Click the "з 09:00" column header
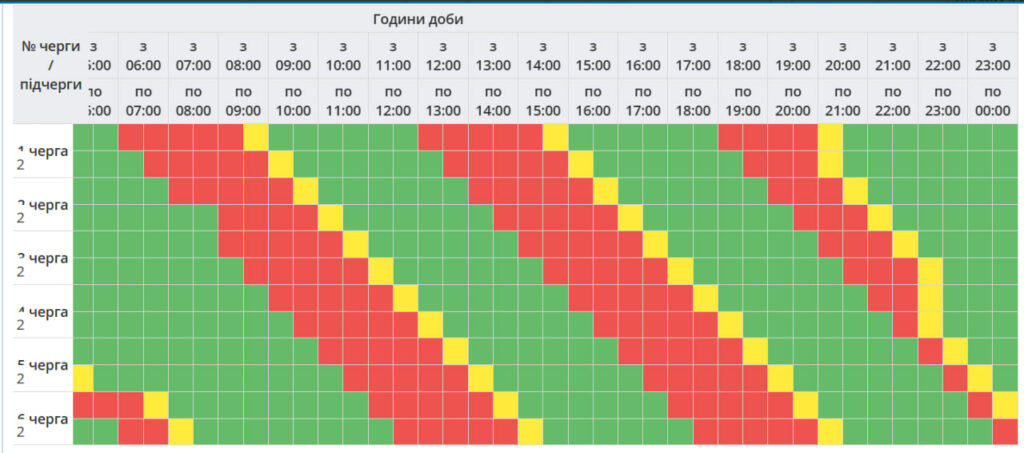Image resolution: width=1024 pixels, height=453 pixels. (x=293, y=56)
